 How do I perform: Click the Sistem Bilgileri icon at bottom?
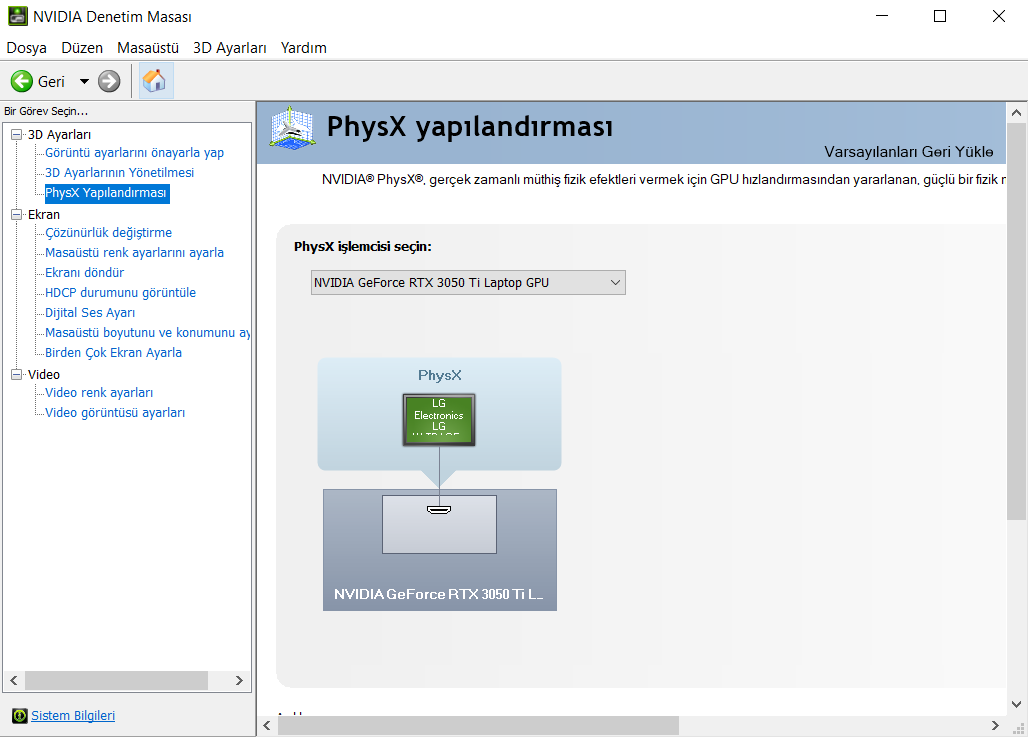[x=20, y=715]
